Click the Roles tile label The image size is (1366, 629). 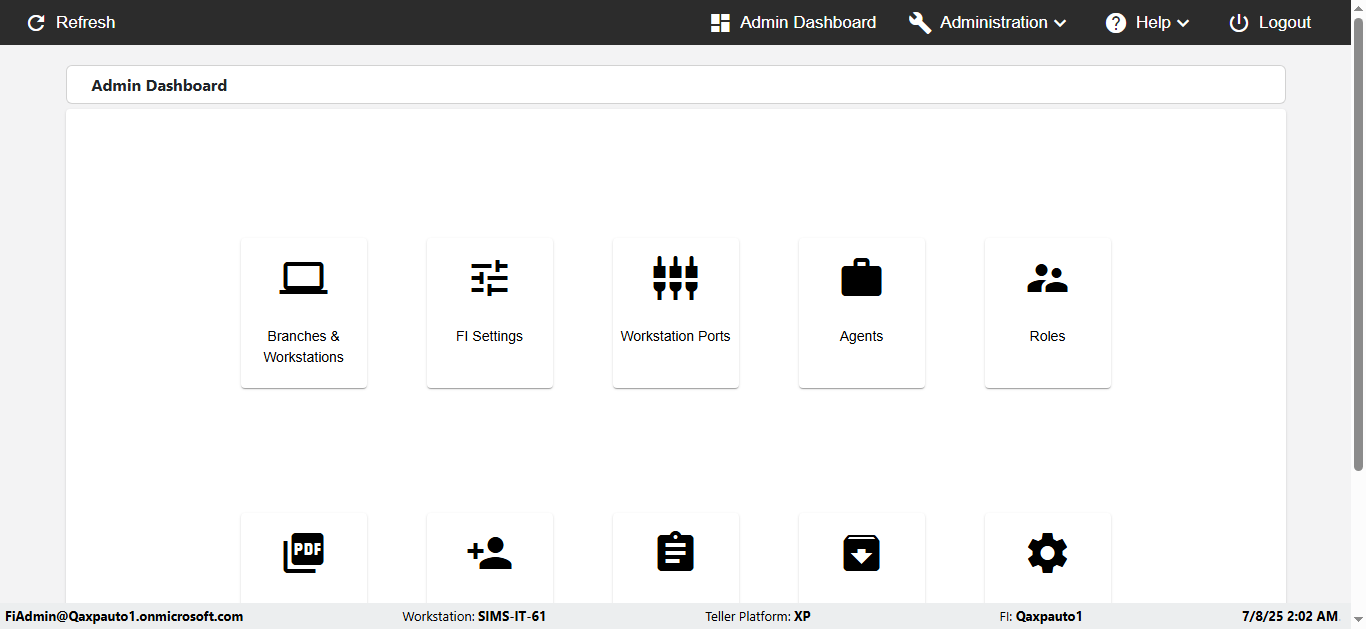pyautogui.click(x=1047, y=336)
